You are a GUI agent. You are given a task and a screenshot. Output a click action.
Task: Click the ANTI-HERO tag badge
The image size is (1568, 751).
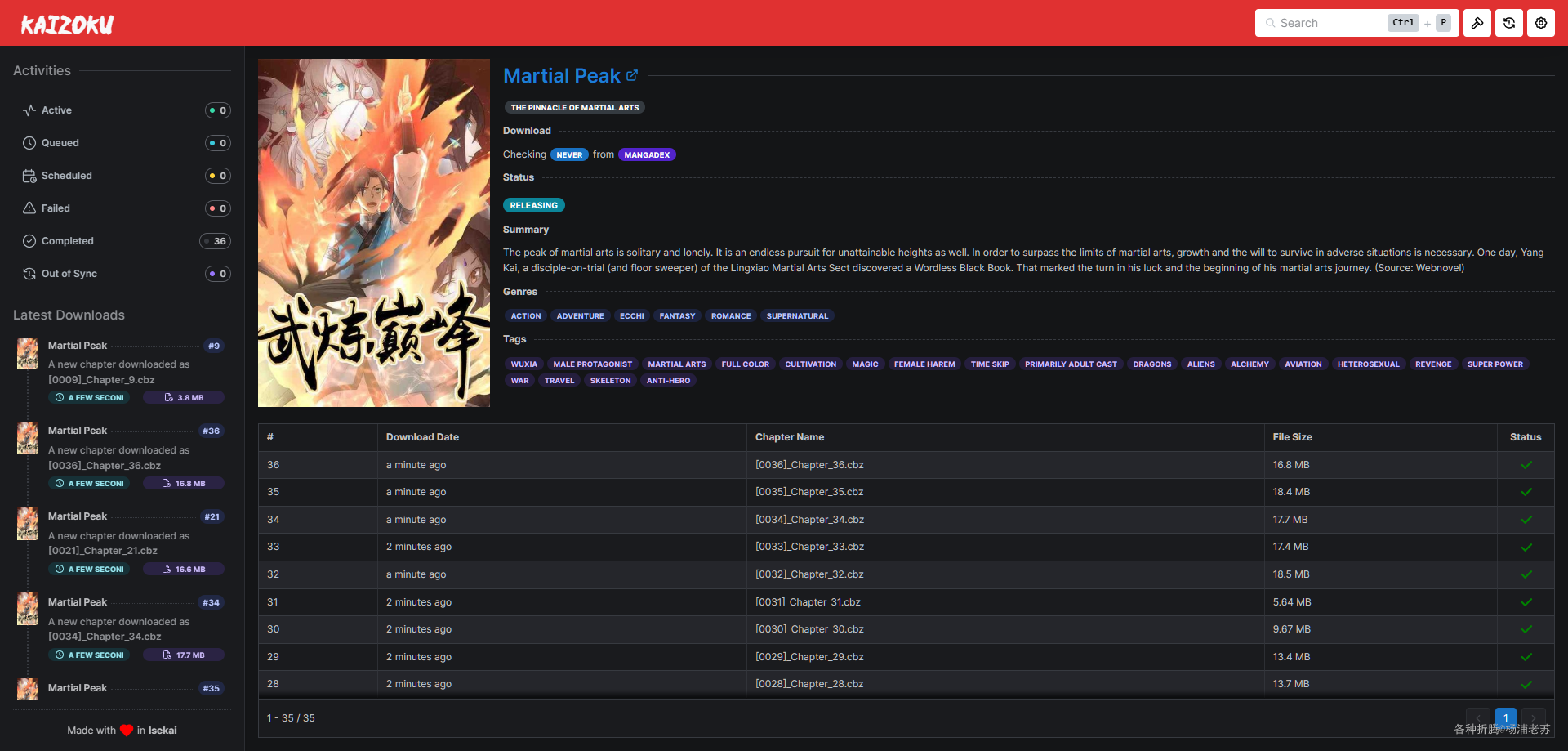coord(668,381)
